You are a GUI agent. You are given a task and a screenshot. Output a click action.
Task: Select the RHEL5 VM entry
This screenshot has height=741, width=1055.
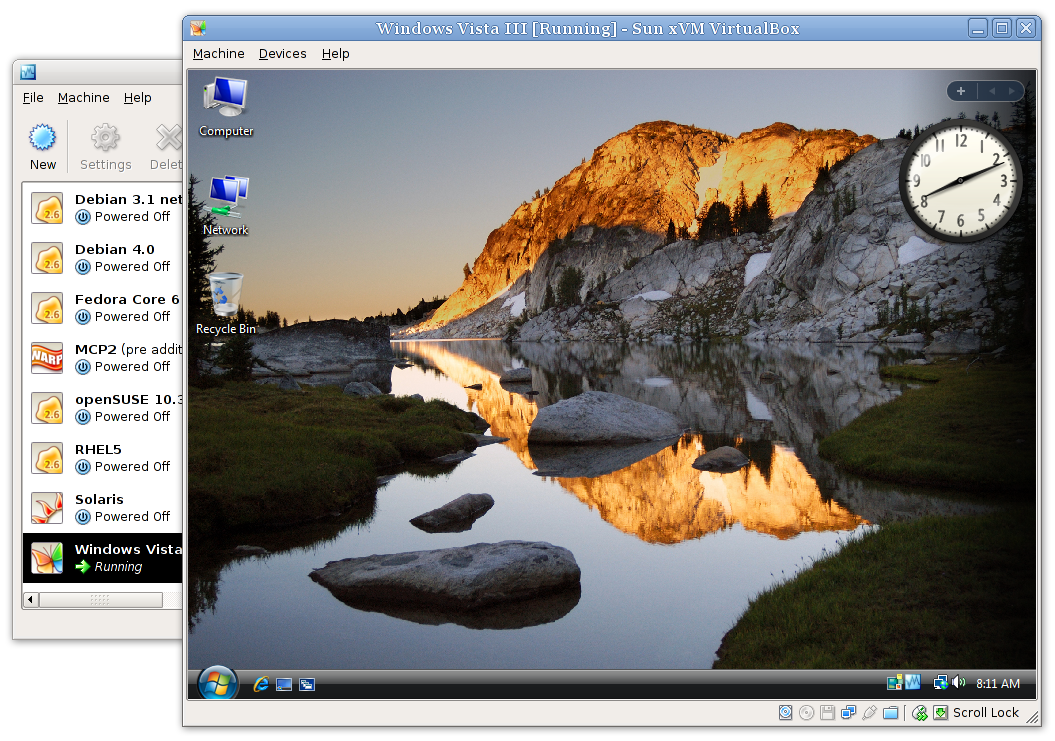103,458
